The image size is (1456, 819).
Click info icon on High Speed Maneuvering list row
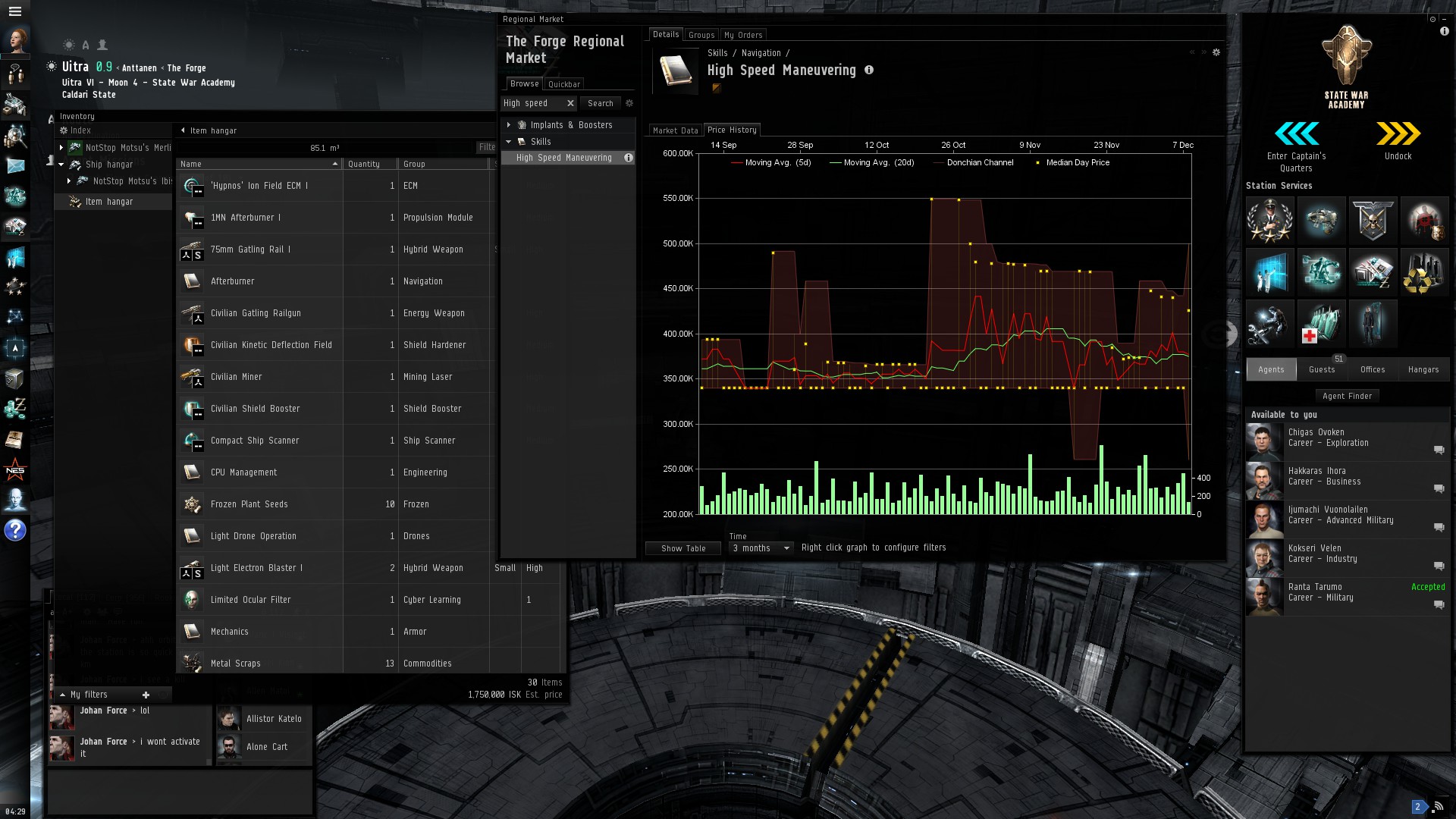628,158
